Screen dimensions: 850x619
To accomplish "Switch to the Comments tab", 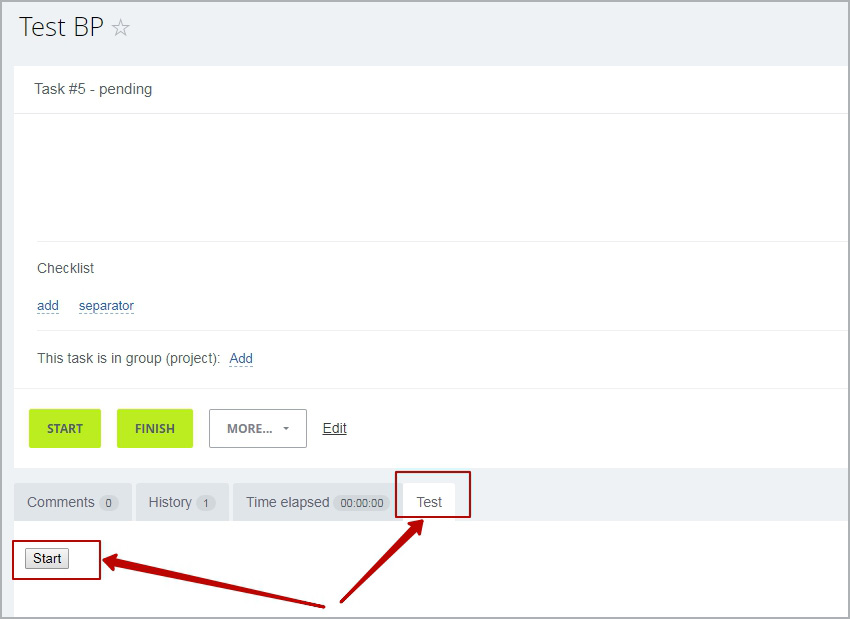I will coord(73,502).
